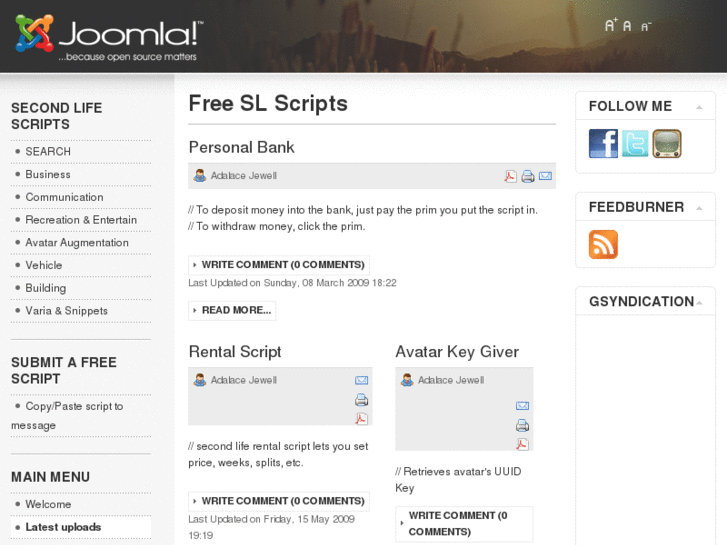Open the PDF icon for Avatar Key Giver
The image size is (727, 545).
point(522,444)
